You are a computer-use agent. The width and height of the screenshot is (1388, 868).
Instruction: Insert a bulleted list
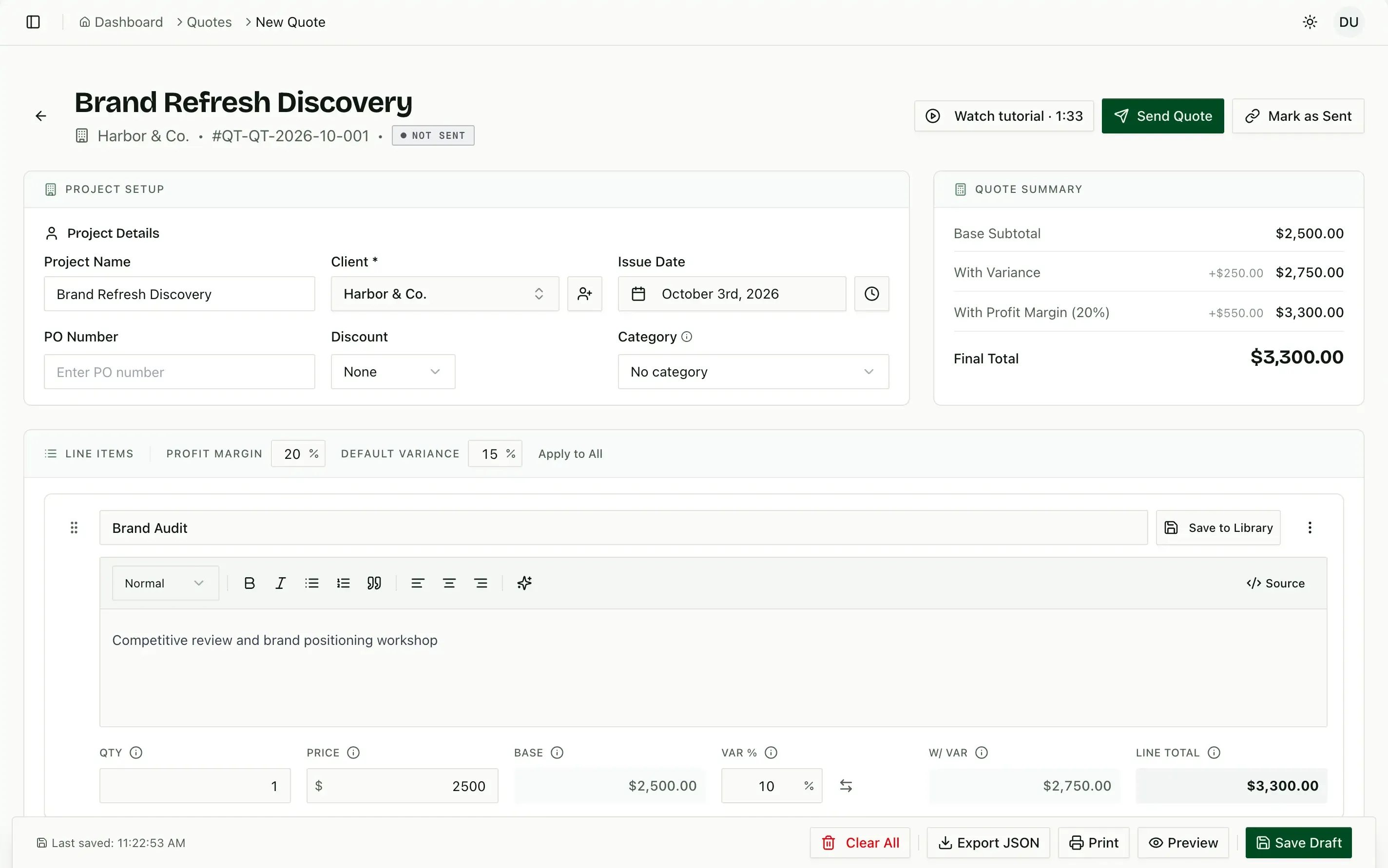pos(312,583)
